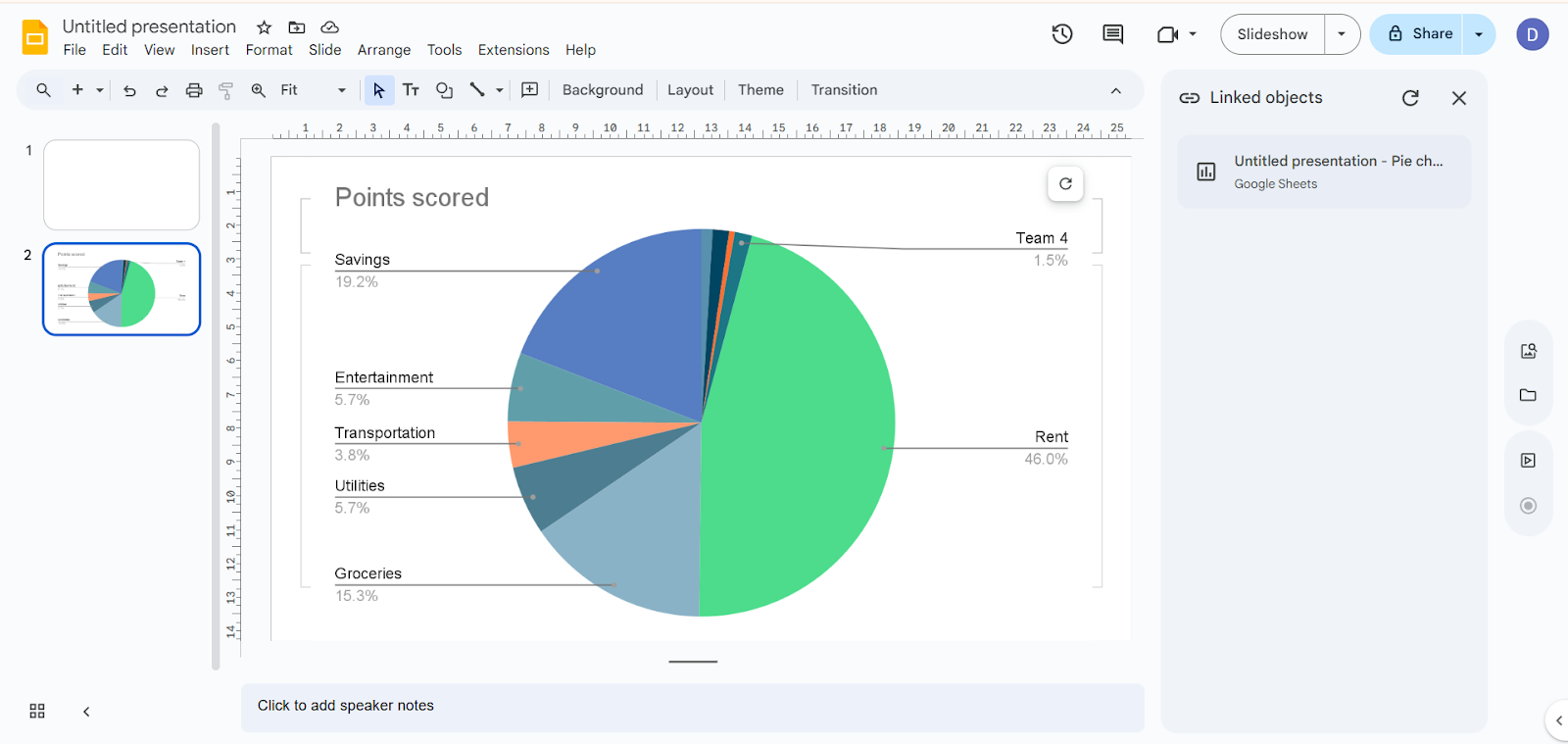Open the Insert menu

(x=210, y=50)
